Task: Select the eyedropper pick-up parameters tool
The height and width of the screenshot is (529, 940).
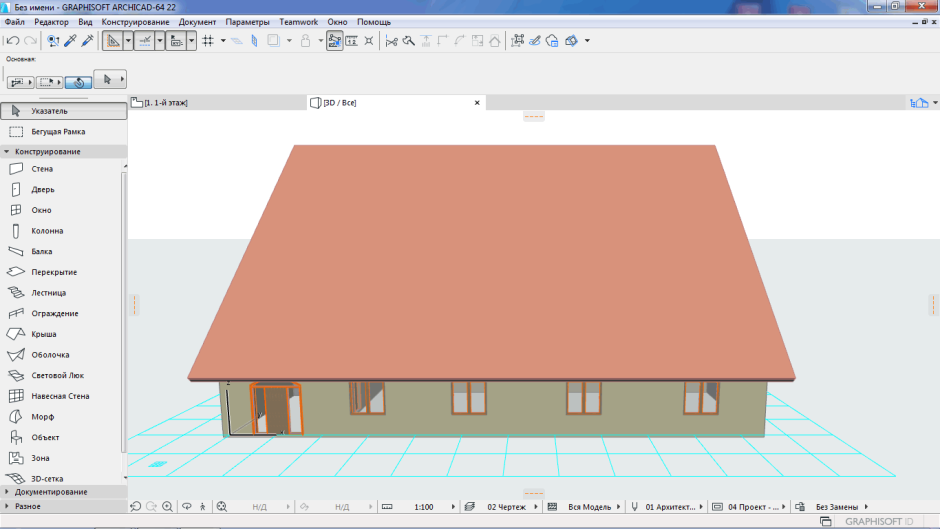Action: coord(70,41)
